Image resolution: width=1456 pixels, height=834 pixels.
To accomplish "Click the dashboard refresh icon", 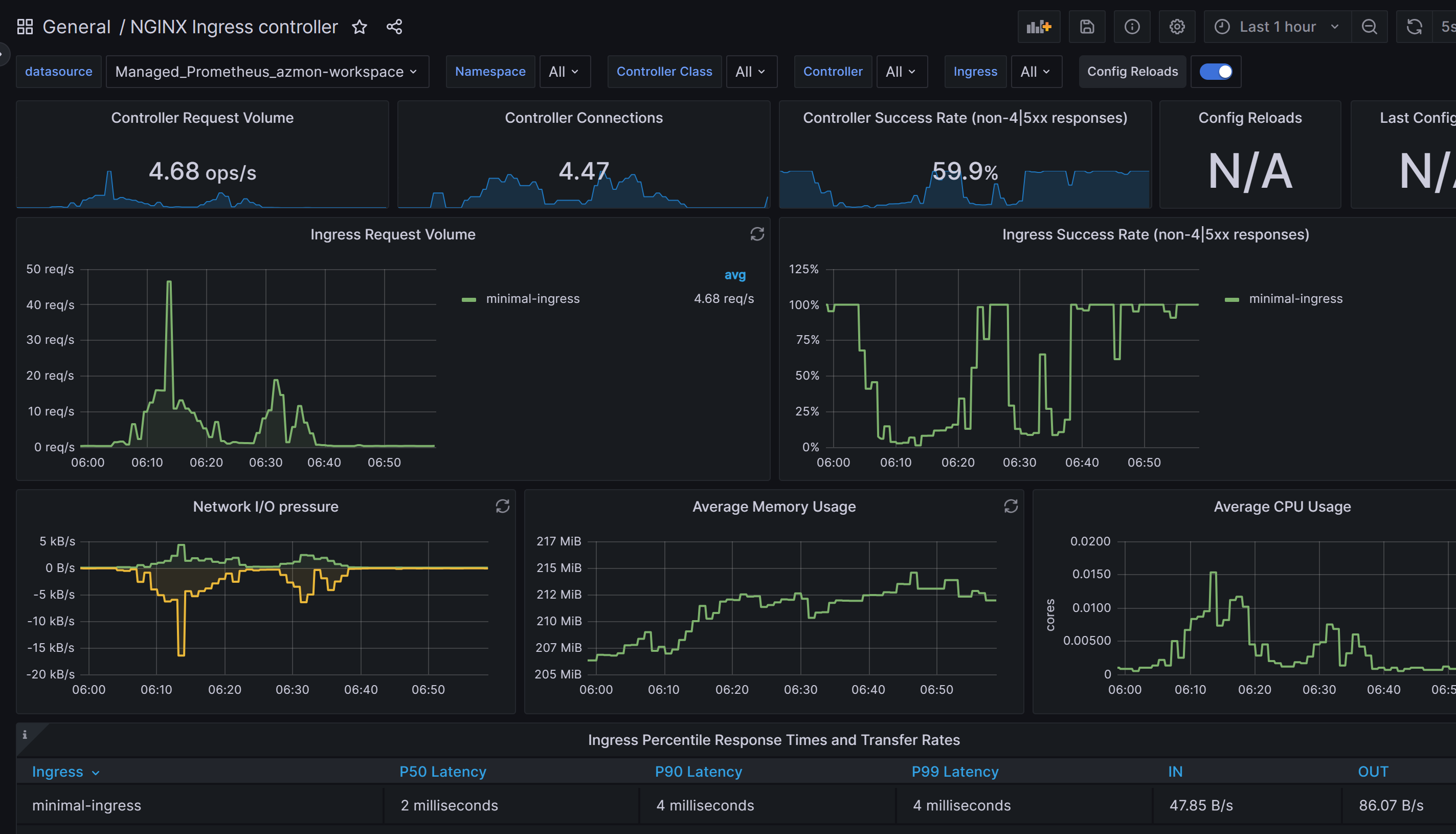I will [x=1414, y=26].
